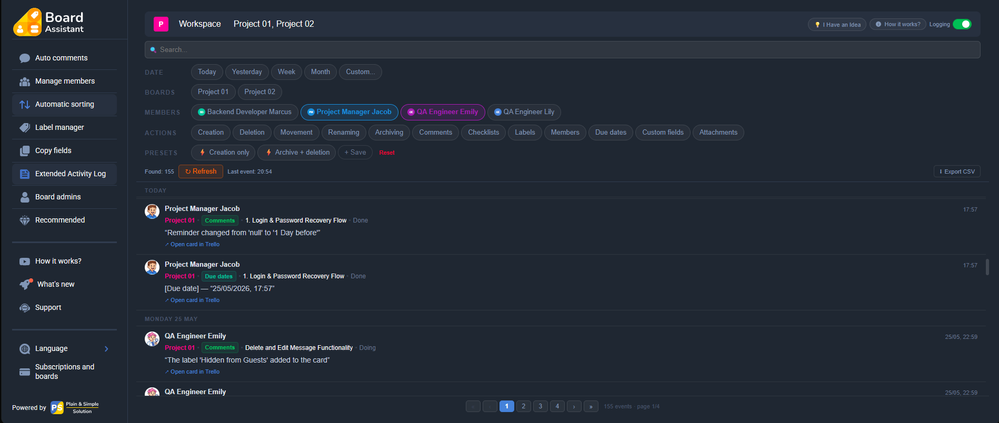
Task: Open Hidden from Guests event card in Trello
Action: pyautogui.click(x=192, y=371)
